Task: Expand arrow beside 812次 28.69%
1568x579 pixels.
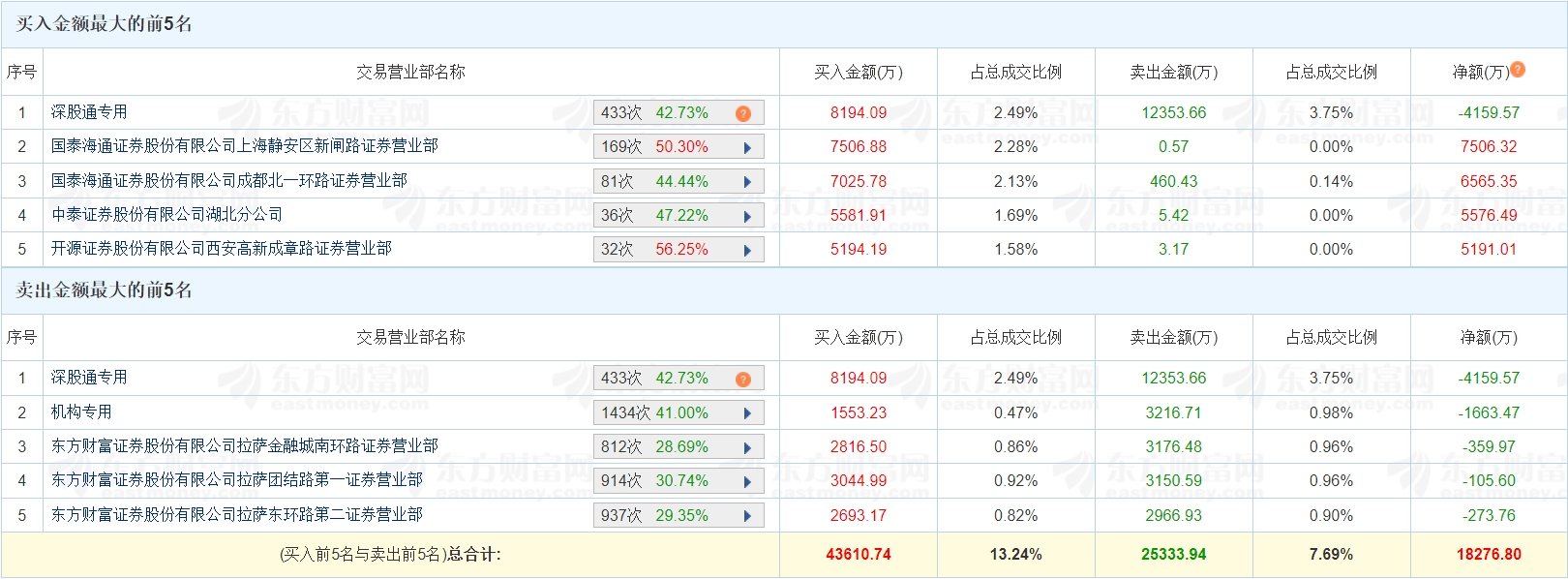Action: 747,447
